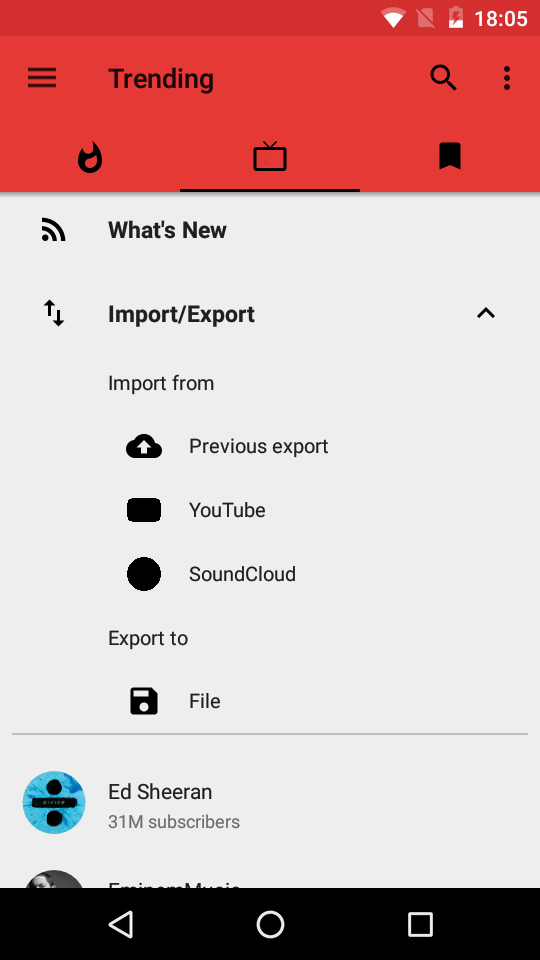
Task: Open Ed Sheeran channel thumbnail
Action: 54,802
